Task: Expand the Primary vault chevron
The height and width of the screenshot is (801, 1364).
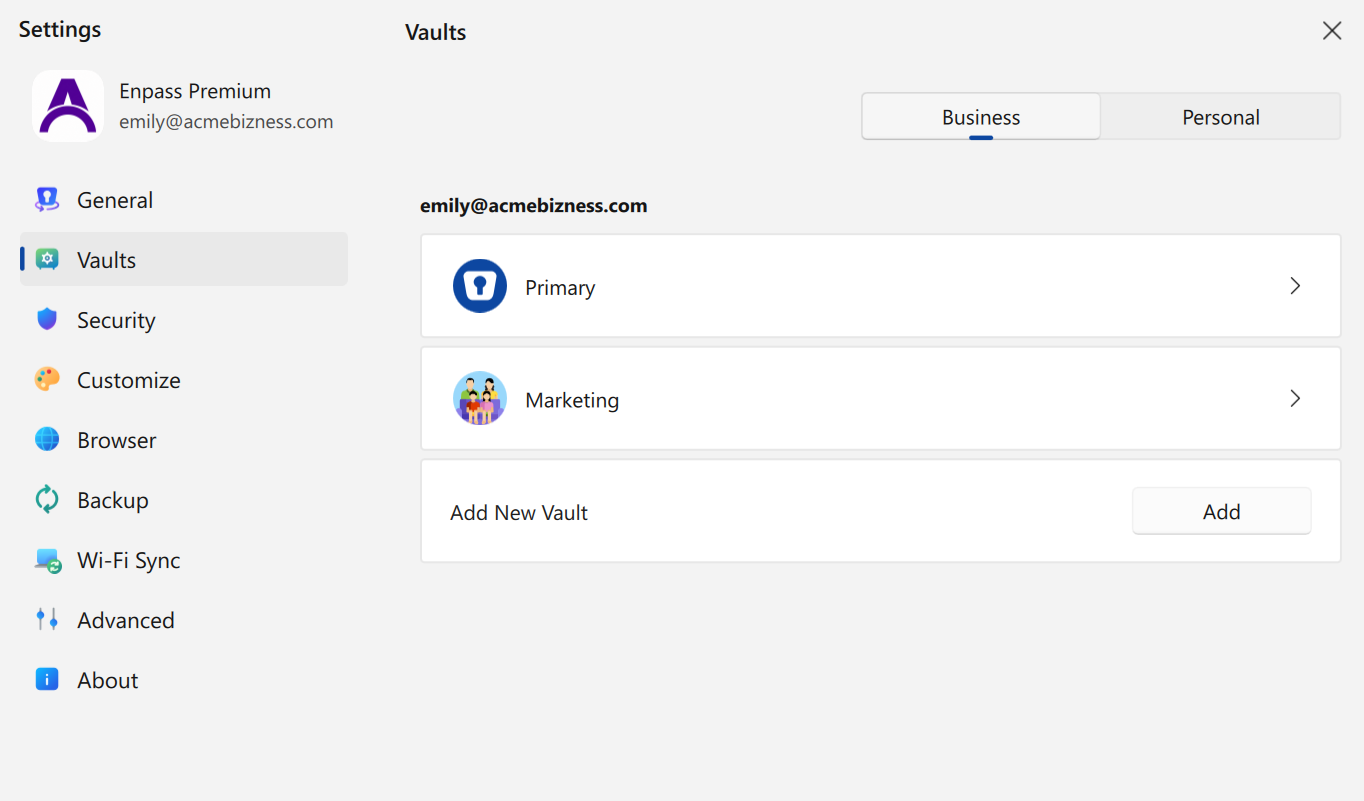Action: [1295, 286]
